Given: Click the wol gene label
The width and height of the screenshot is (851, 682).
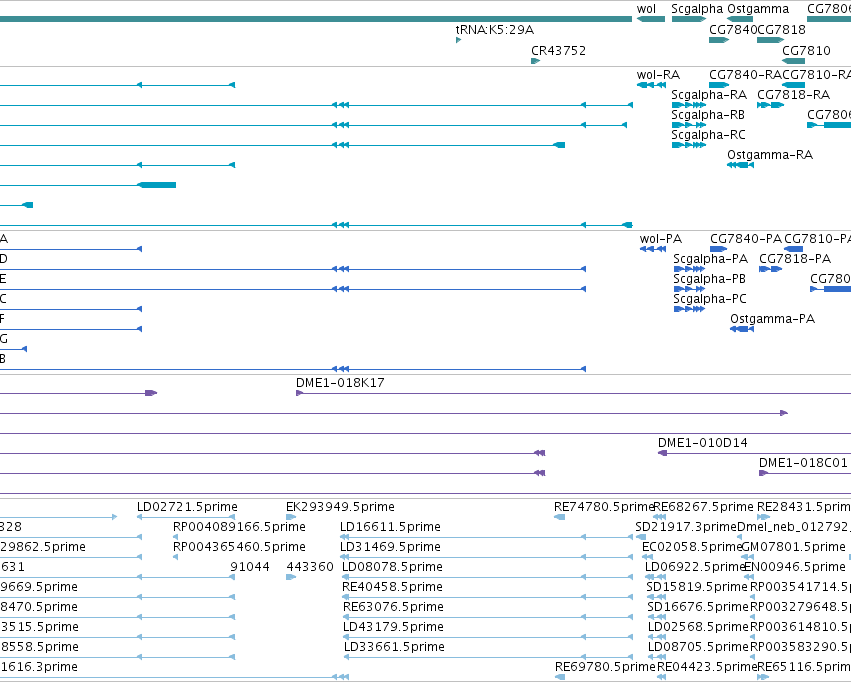Looking at the screenshot, I should [x=646, y=9].
